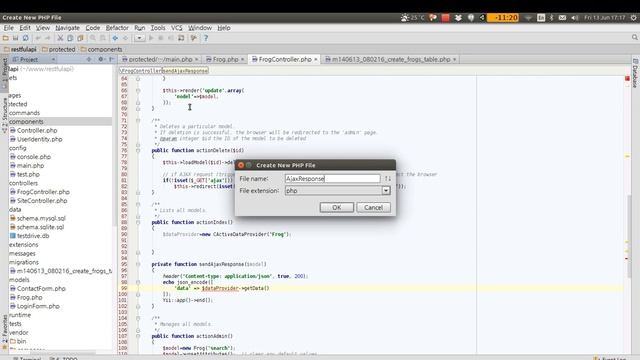Viewport: 640px width, 360px height.
Task: Open the File menu
Action: click(x=9, y=28)
